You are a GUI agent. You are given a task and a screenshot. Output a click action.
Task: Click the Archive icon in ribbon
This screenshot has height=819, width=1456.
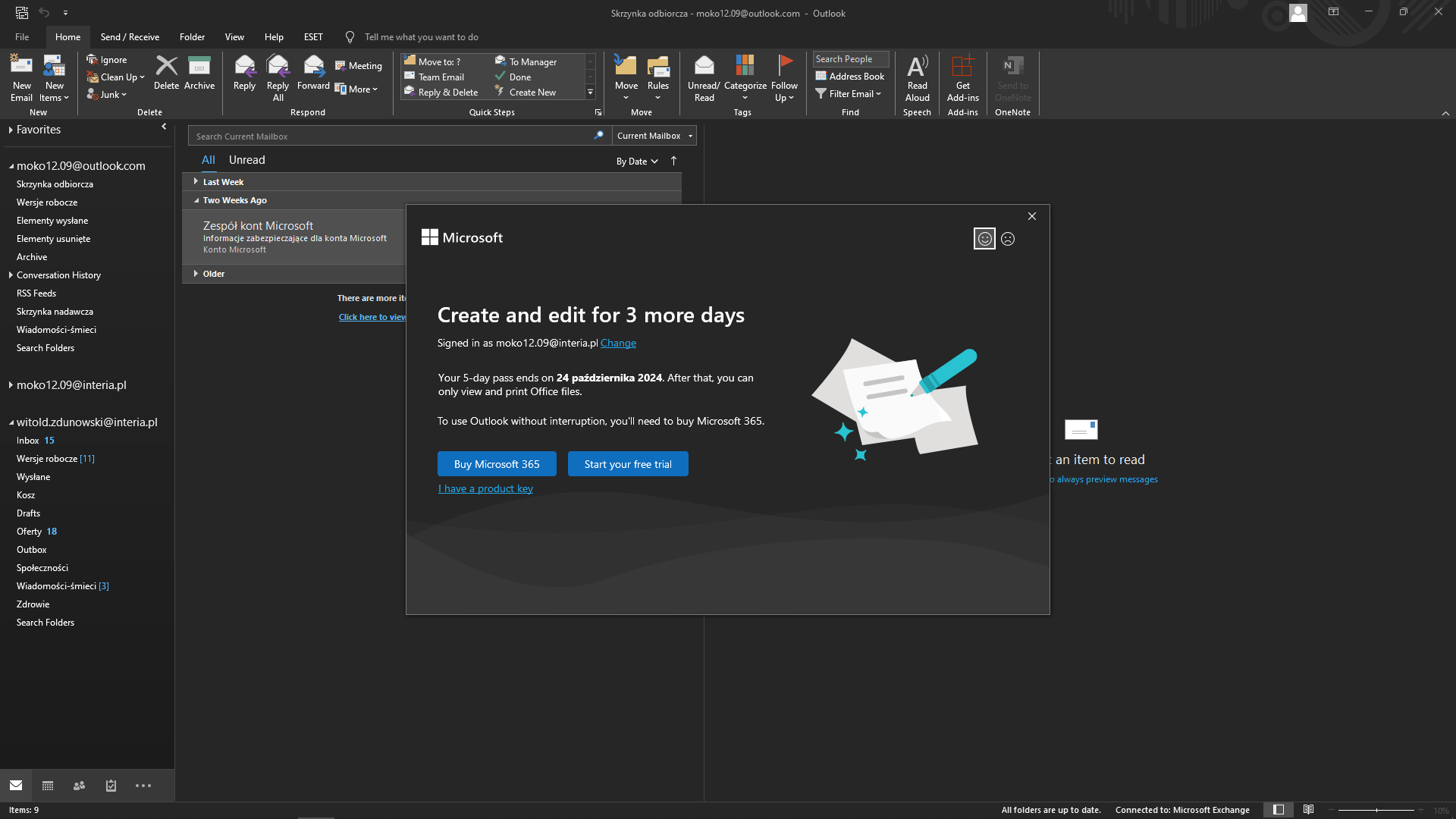pyautogui.click(x=199, y=66)
